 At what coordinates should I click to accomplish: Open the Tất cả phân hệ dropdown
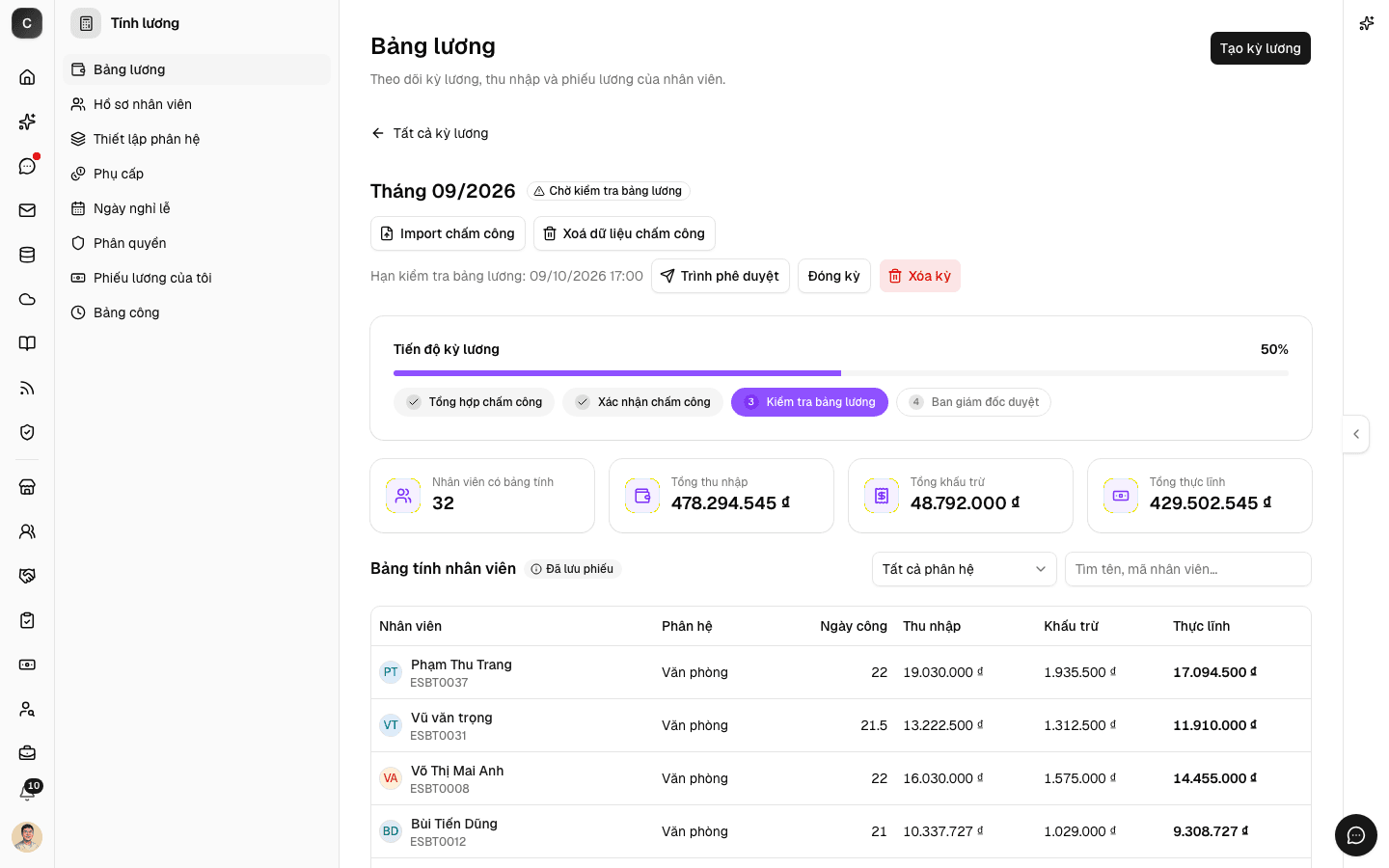(965, 569)
